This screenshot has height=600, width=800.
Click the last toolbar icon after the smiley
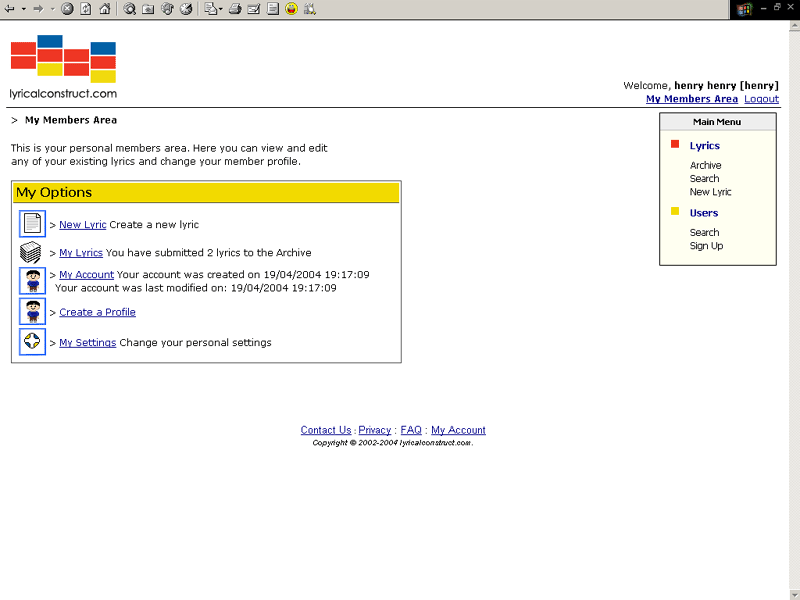(310, 9)
